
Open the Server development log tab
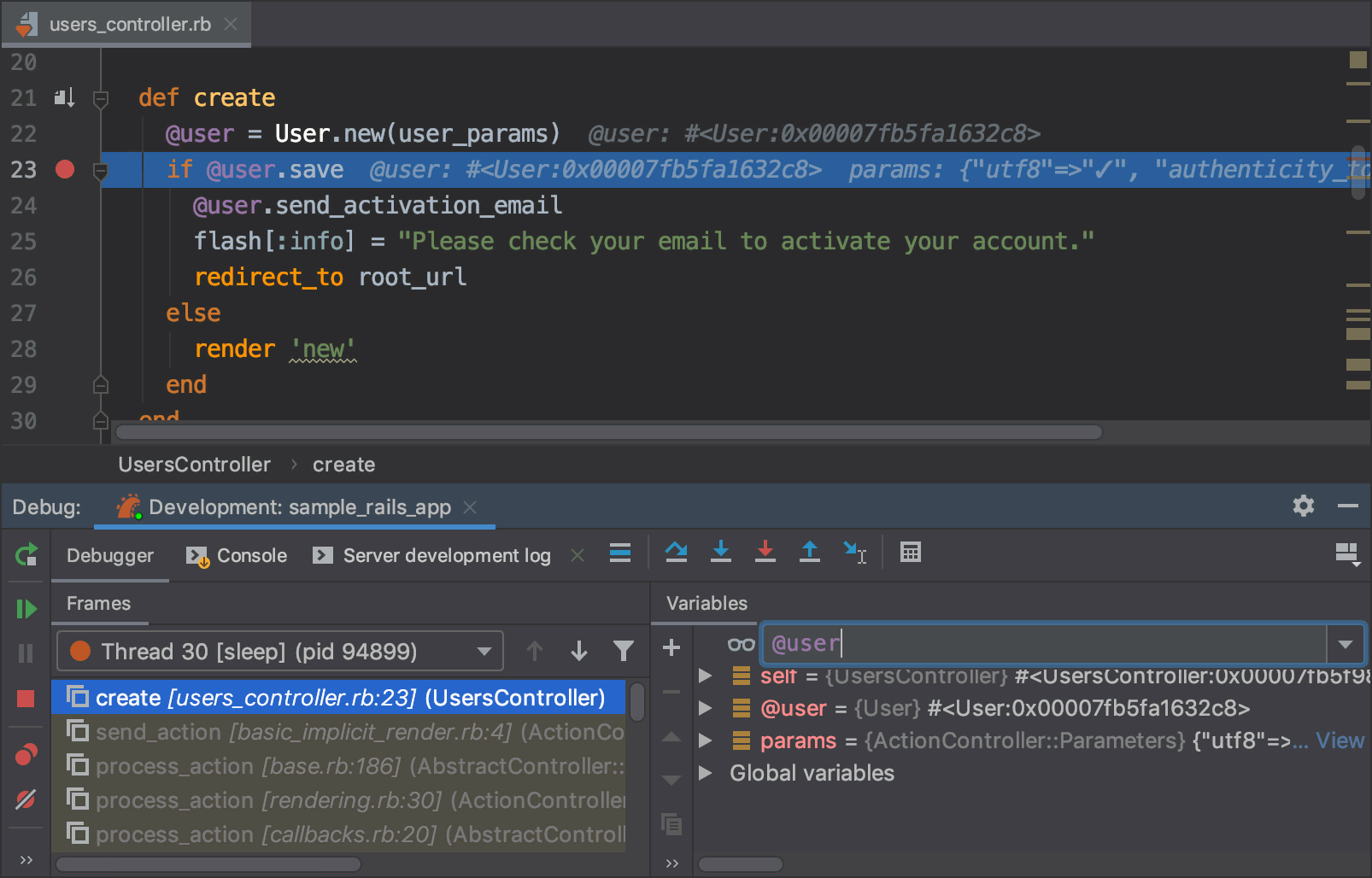(432, 555)
